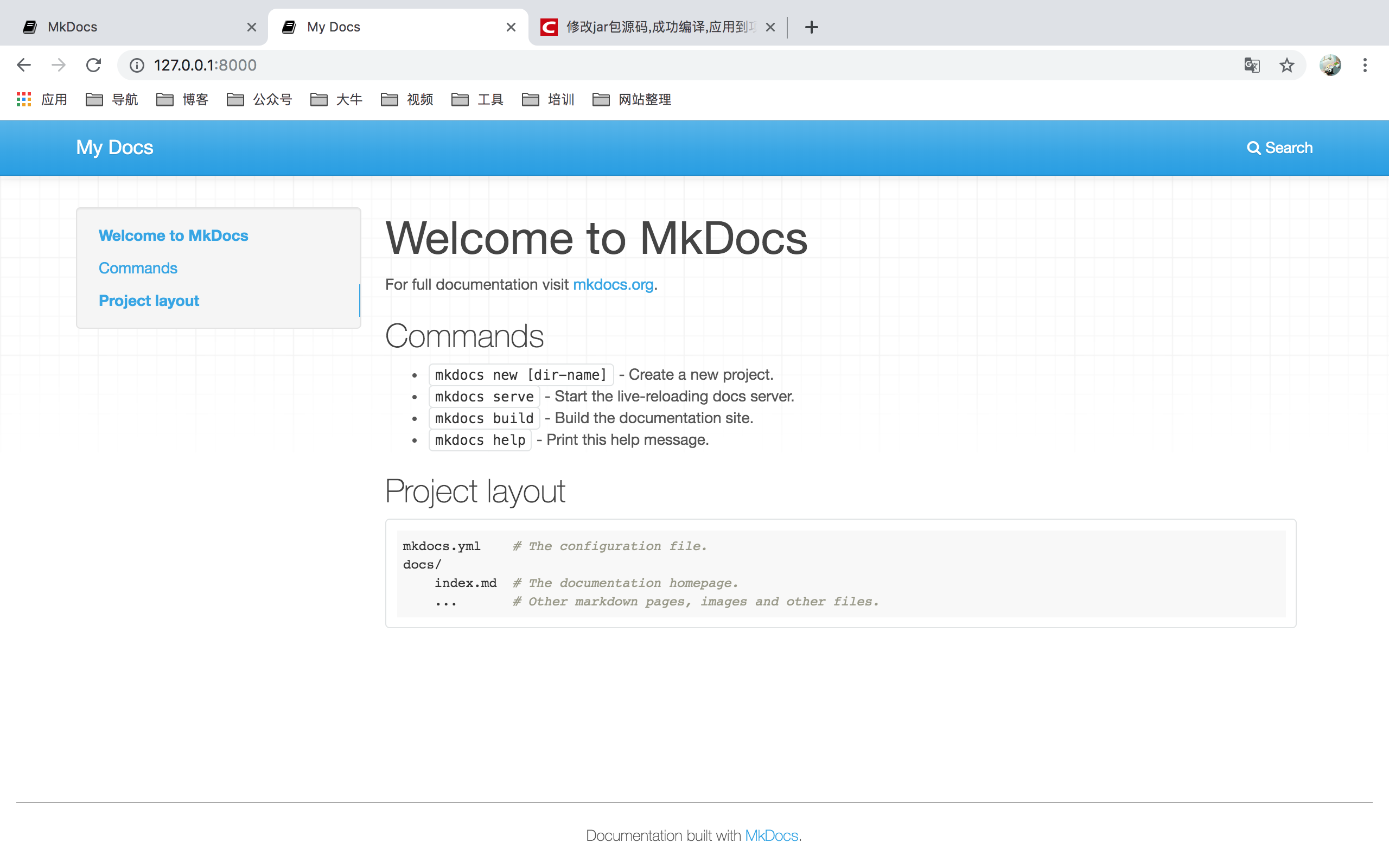Open a new browser tab
The width and height of the screenshot is (1389, 868).
click(811, 27)
